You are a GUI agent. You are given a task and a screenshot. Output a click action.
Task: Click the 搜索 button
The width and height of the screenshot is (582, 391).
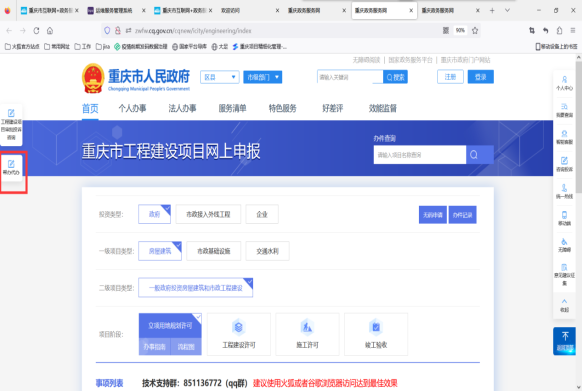(395, 77)
